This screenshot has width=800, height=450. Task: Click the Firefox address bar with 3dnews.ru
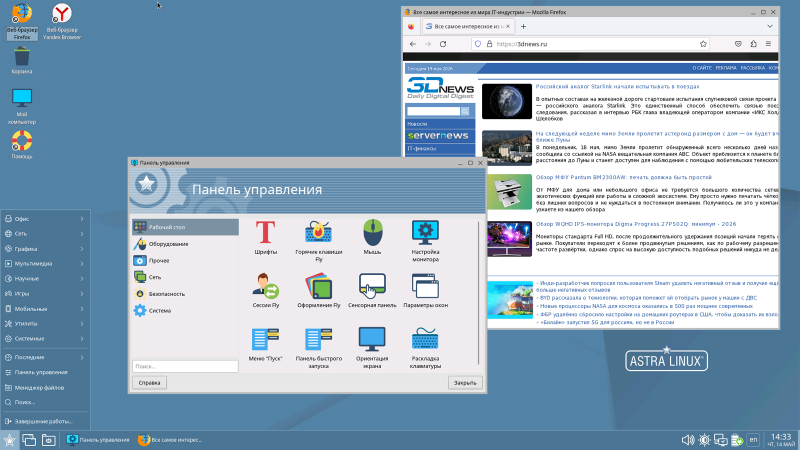click(590, 44)
